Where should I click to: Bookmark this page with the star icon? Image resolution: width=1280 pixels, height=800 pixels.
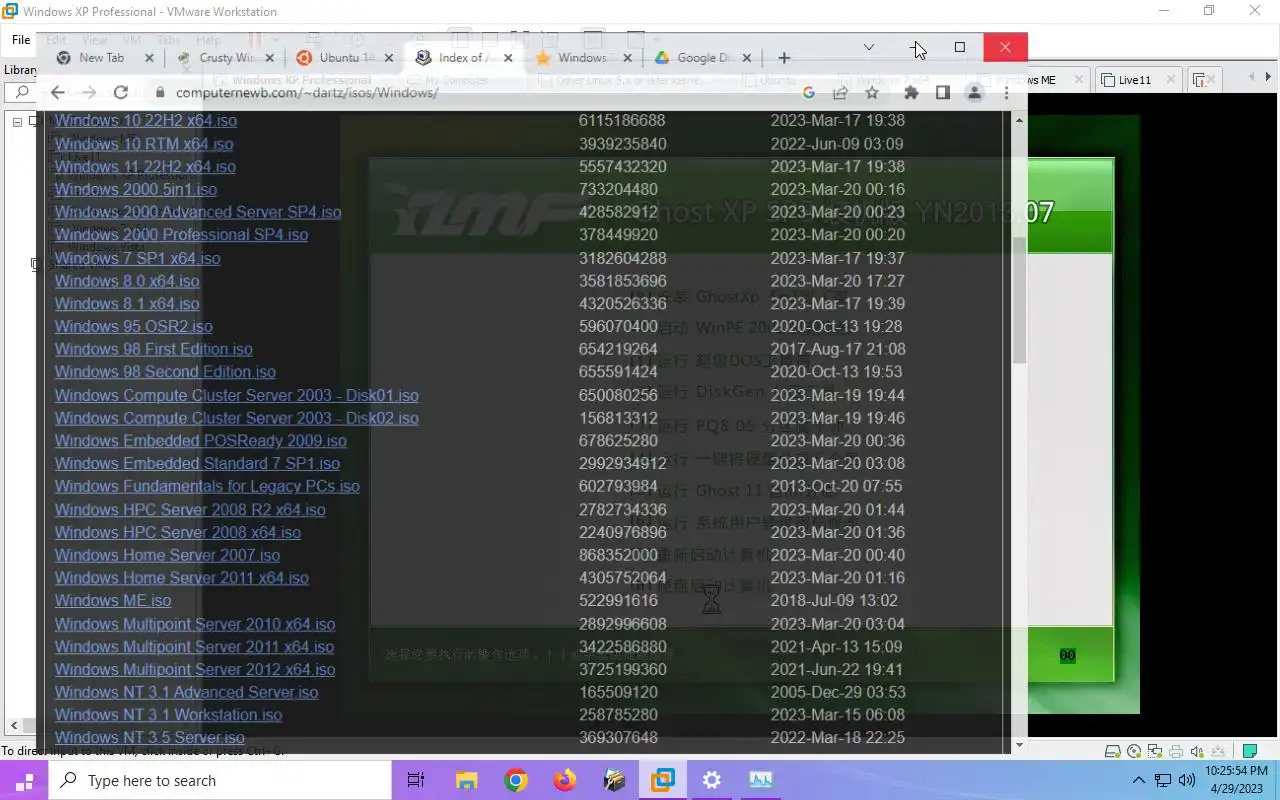[x=872, y=93]
